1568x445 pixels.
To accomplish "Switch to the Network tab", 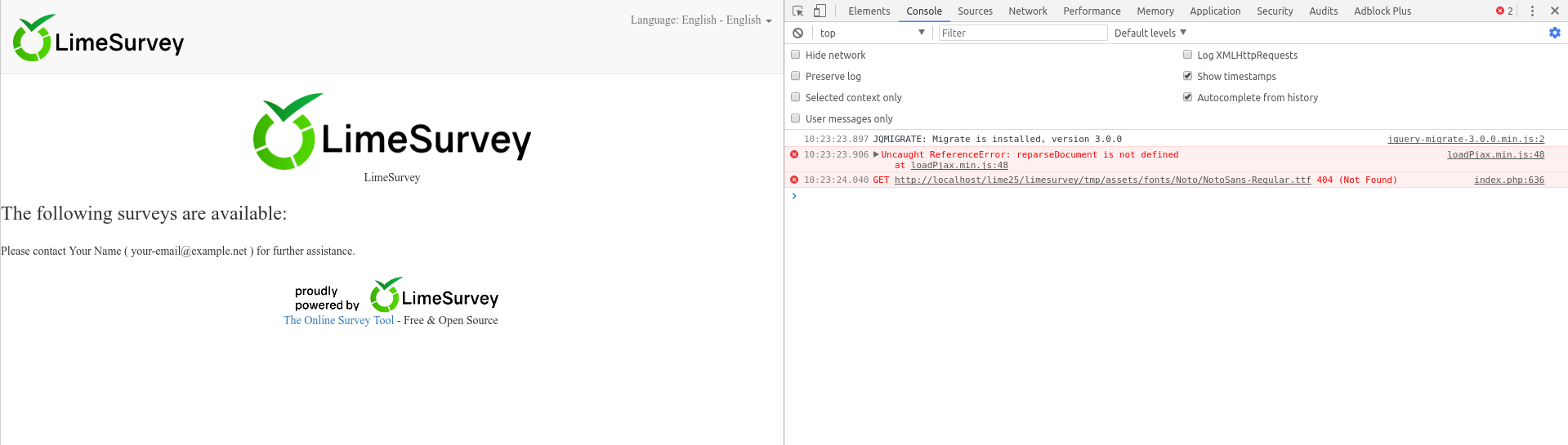I will (x=1027, y=11).
